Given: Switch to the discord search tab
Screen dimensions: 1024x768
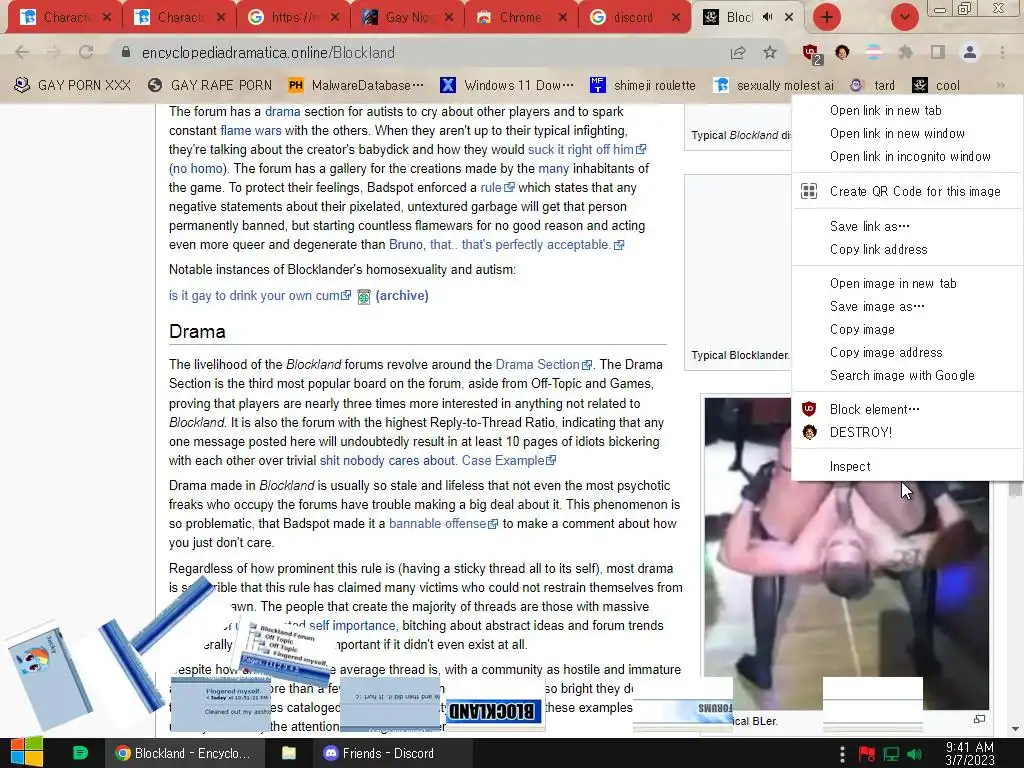Looking at the screenshot, I should pyautogui.click(x=635, y=17).
